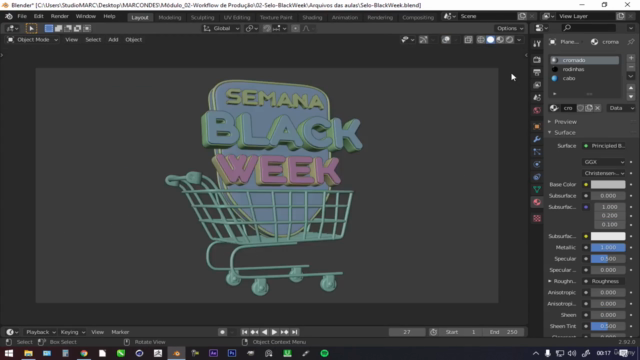Open the Global transform orientation dropdown

222,28
